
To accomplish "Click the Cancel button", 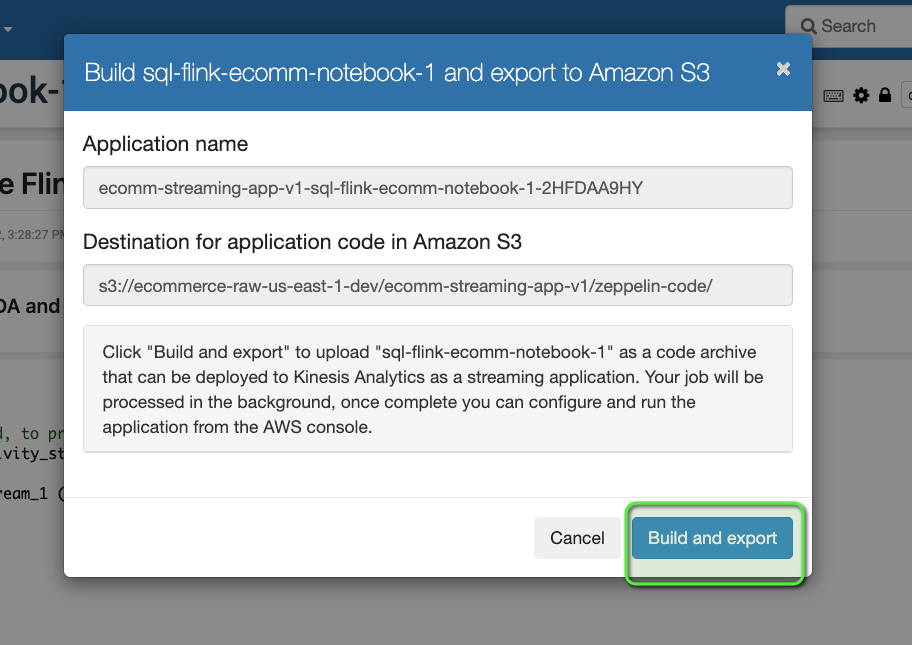I will click(577, 538).
